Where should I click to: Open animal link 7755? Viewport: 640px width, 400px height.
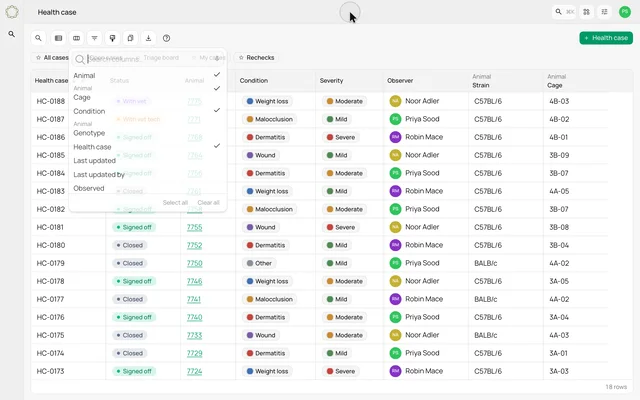[x=194, y=227]
